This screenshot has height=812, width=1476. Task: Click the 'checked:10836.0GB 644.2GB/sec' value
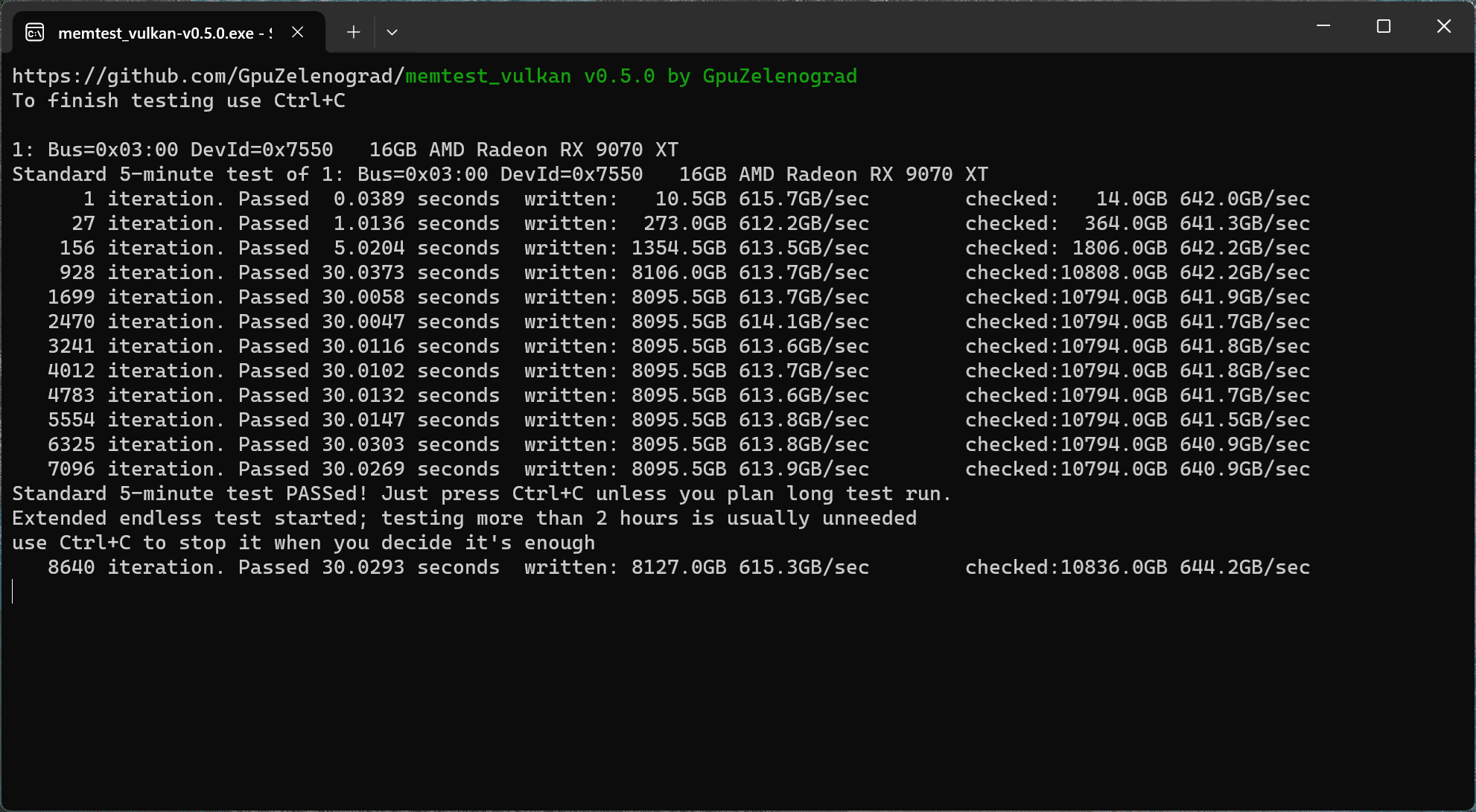click(x=1137, y=567)
